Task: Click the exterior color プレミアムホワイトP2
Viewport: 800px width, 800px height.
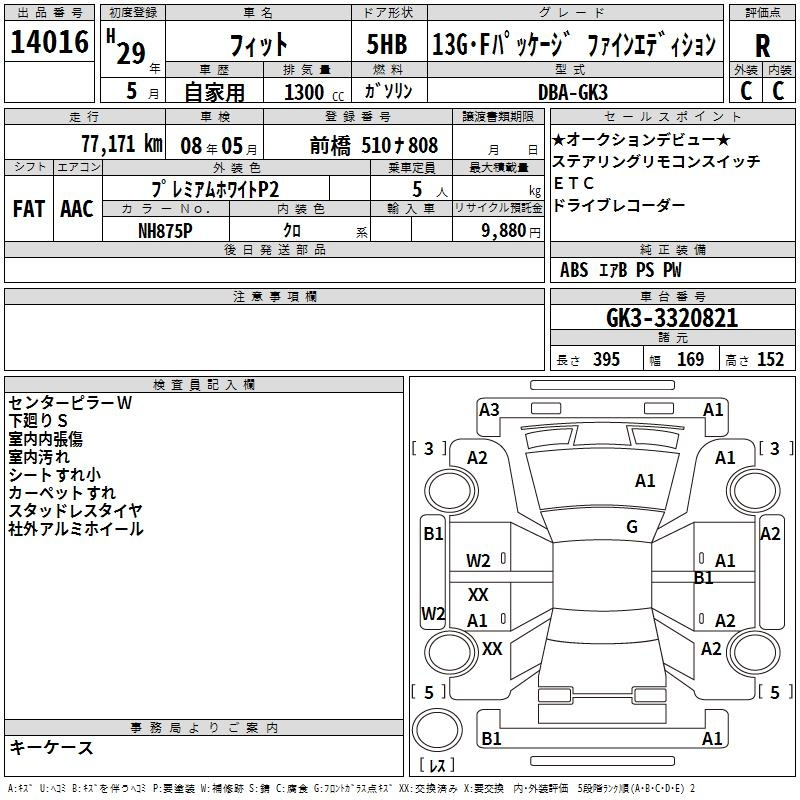Action: [x=216, y=188]
